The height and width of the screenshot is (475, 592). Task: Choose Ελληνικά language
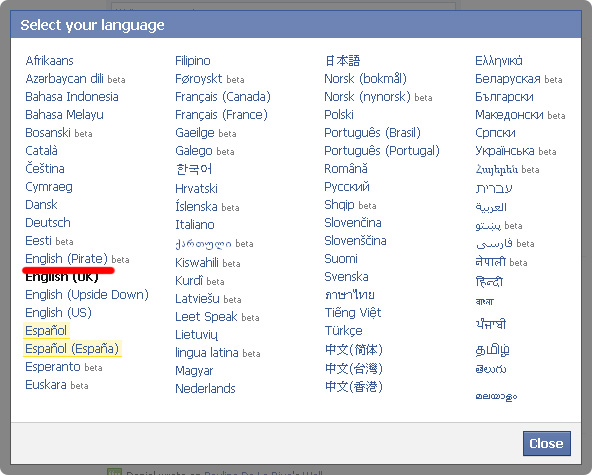tap(499, 60)
